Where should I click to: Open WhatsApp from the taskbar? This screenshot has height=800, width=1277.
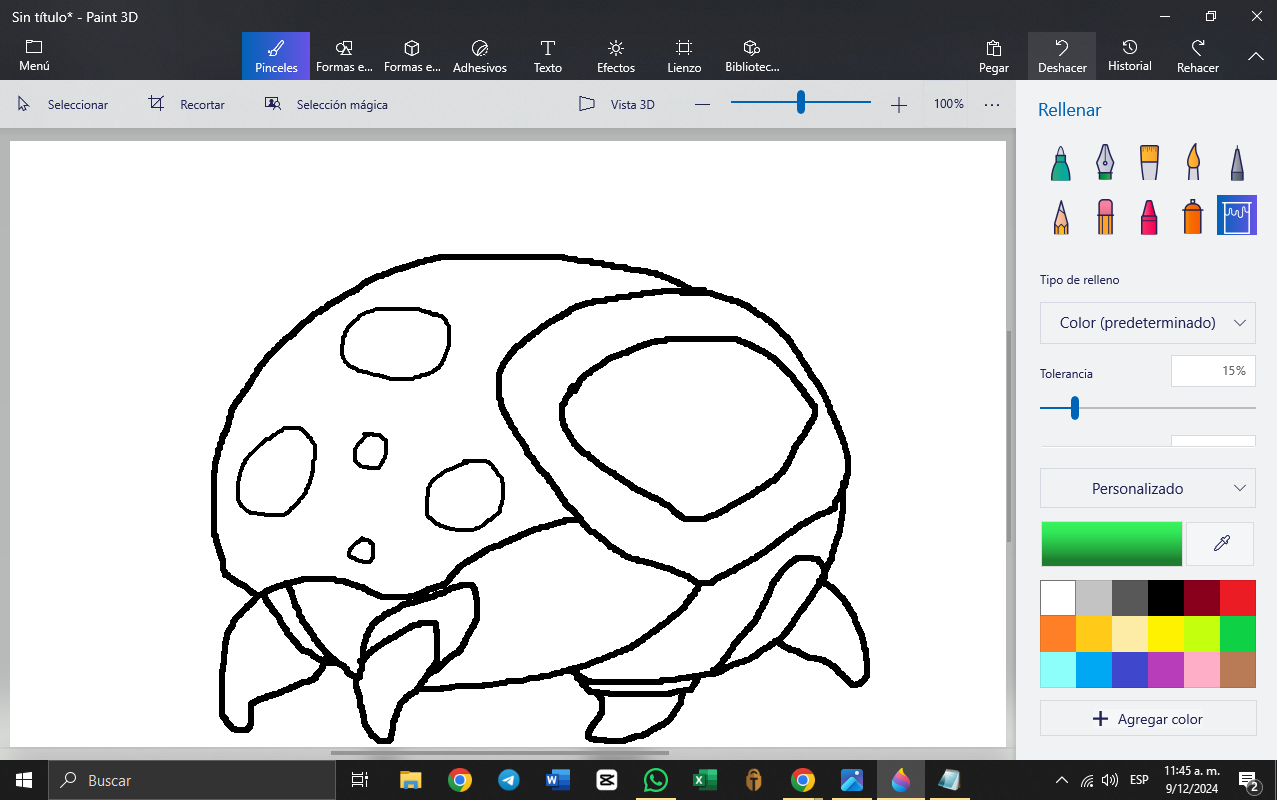pyautogui.click(x=655, y=780)
